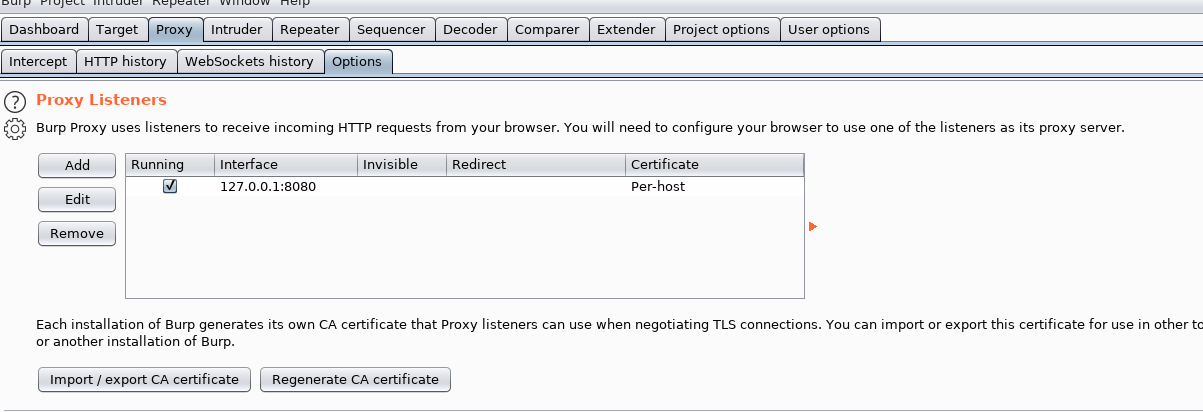Click the help question mark icon
This screenshot has height=412, width=1203.
click(x=15, y=101)
